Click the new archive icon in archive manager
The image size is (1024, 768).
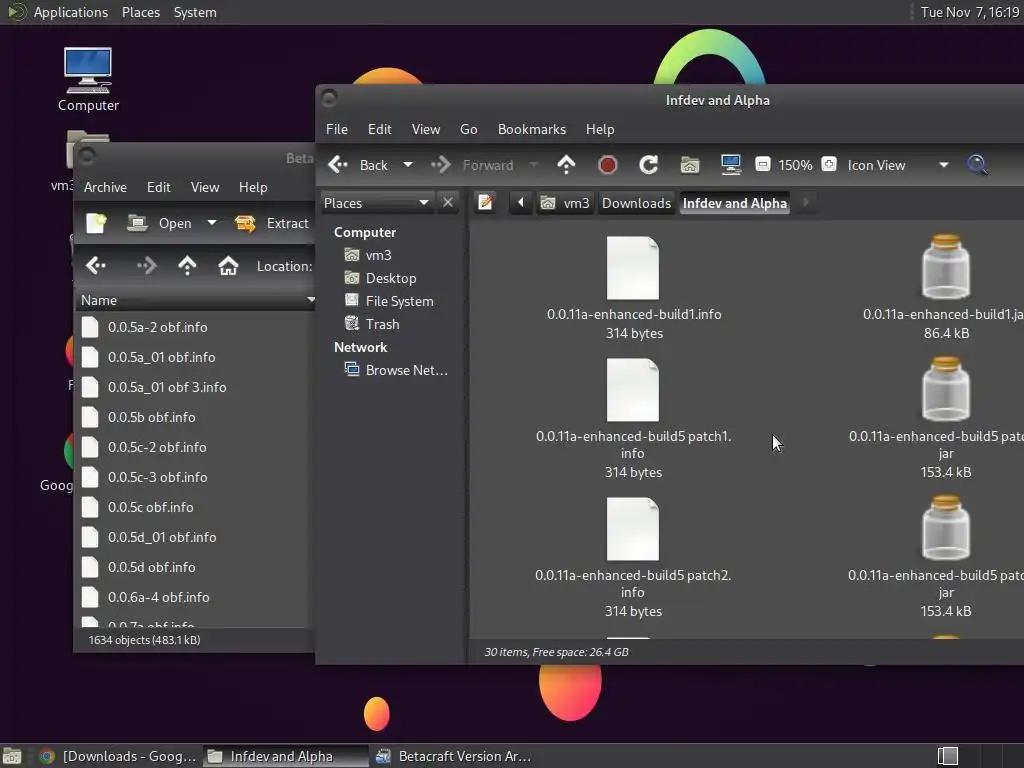tap(96, 223)
